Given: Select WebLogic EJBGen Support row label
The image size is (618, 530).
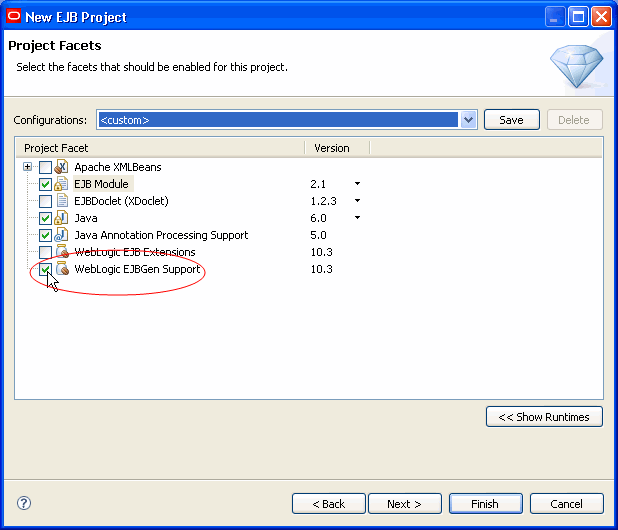Looking at the screenshot, I should 138,269.
